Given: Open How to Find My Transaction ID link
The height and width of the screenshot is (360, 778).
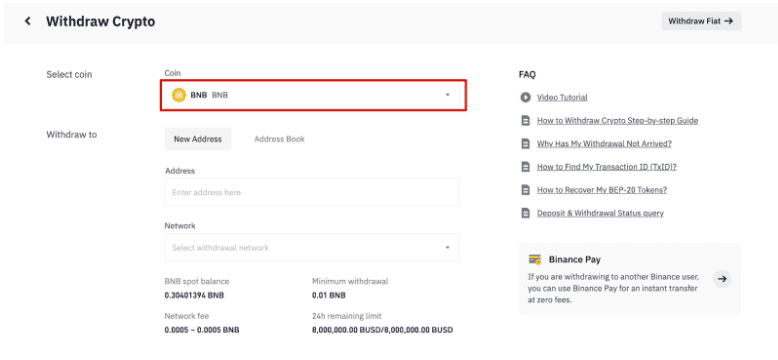Looking at the screenshot, I should [607, 167].
